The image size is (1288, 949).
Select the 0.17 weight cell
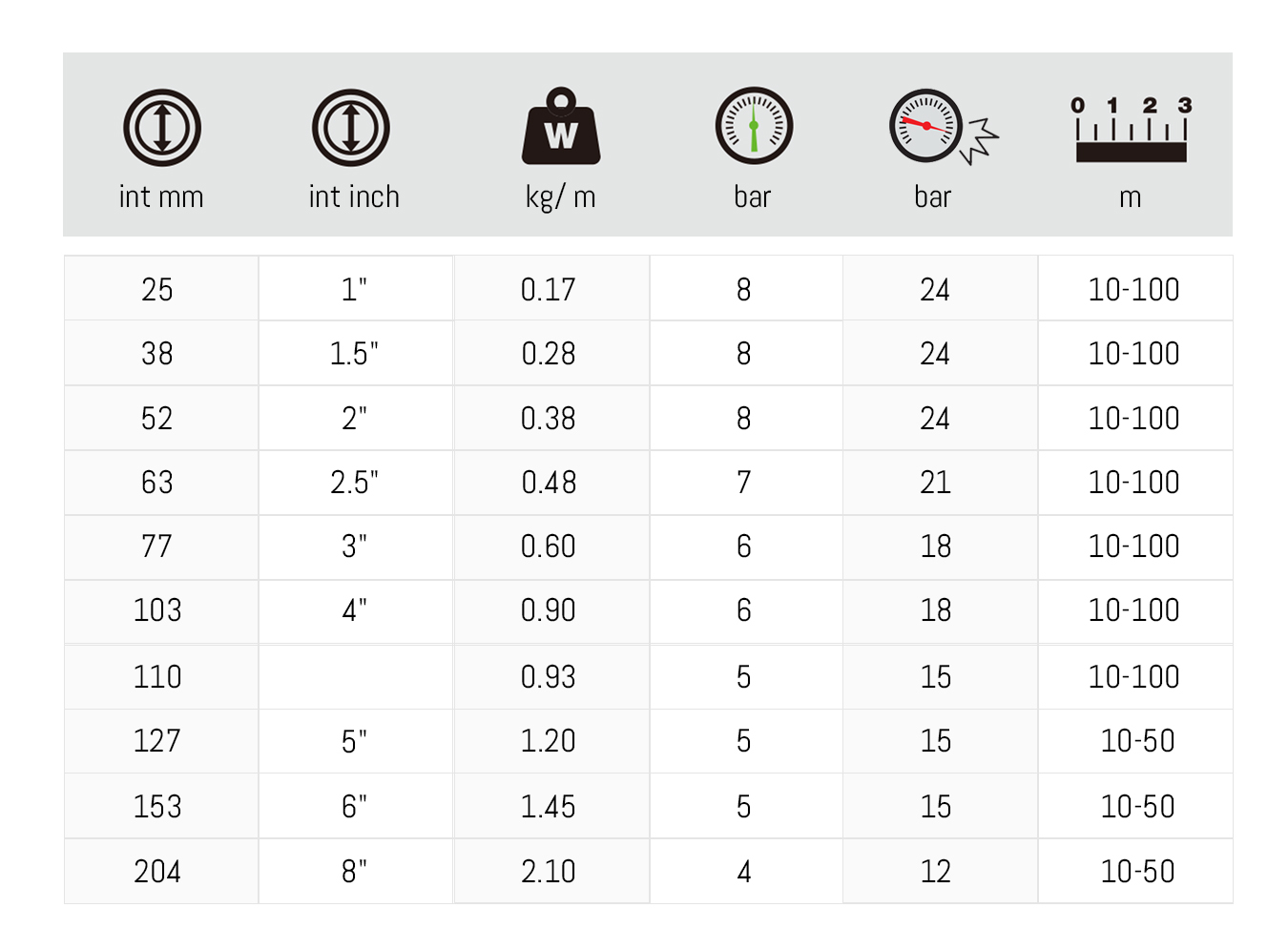pos(549,289)
